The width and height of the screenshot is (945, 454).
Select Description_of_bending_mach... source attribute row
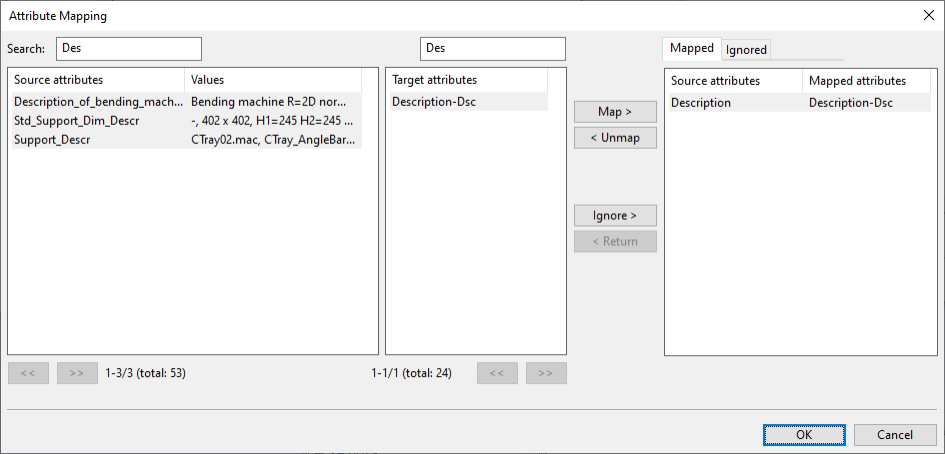98,102
